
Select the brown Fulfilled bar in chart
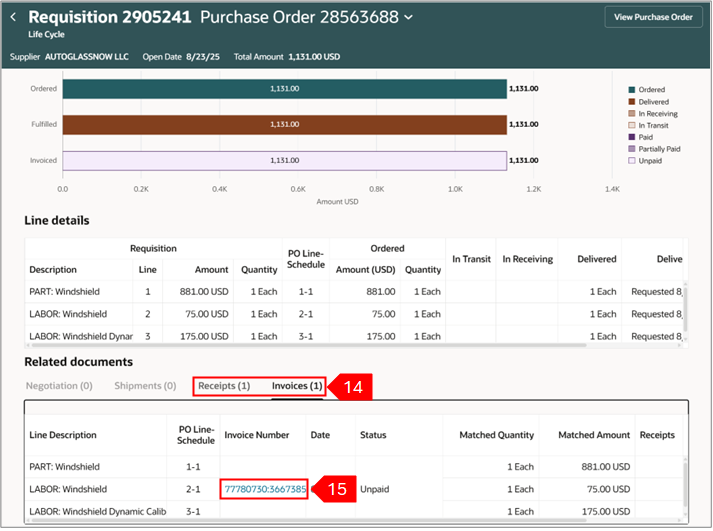pos(284,125)
